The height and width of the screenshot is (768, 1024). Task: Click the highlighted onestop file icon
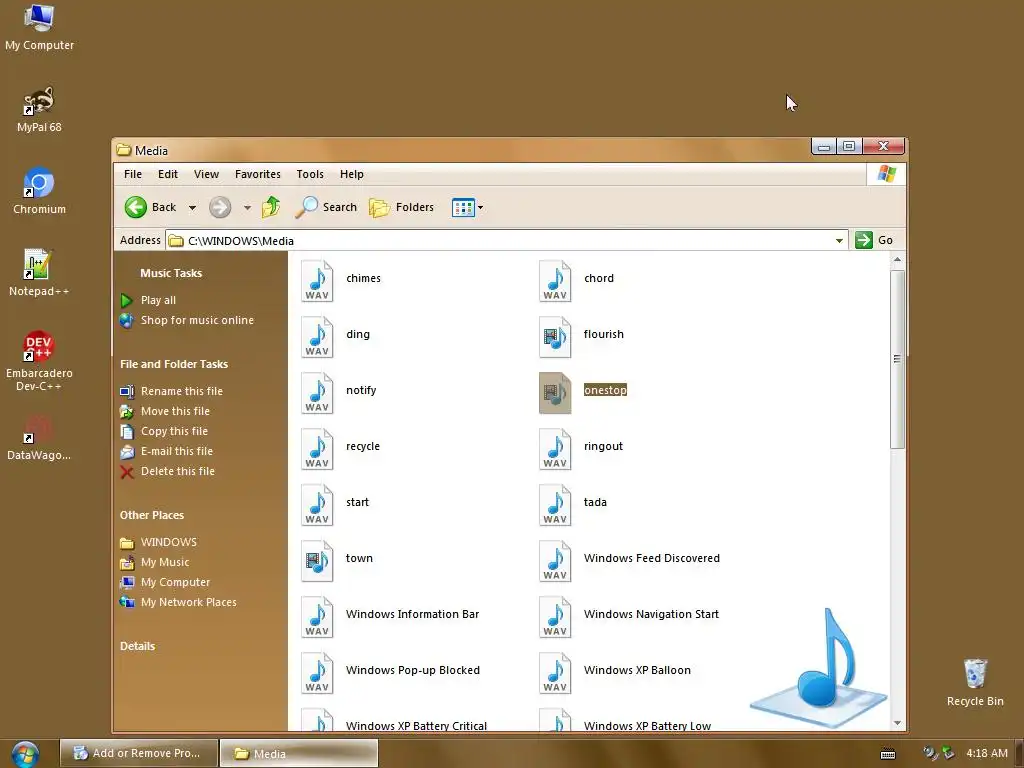coord(555,393)
